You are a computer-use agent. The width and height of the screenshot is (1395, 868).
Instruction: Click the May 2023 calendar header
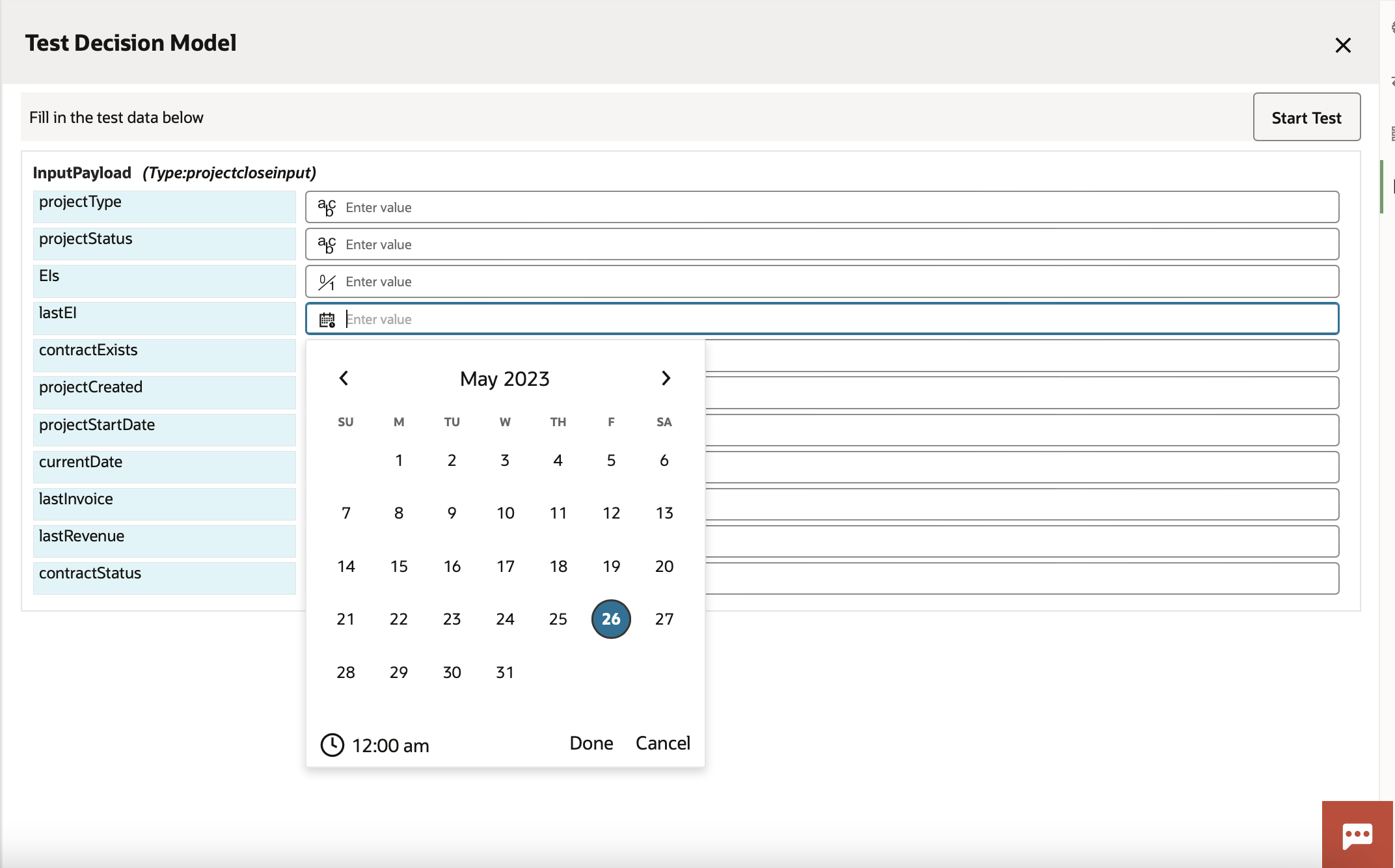pyautogui.click(x=504, y=378)
